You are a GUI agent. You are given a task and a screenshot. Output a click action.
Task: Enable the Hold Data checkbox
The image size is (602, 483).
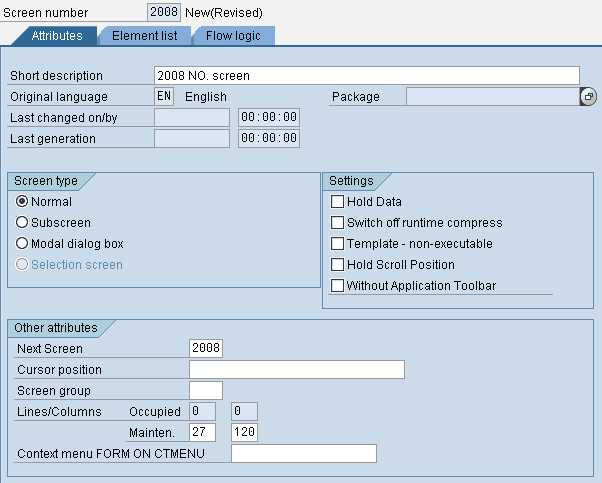(337, 202)
